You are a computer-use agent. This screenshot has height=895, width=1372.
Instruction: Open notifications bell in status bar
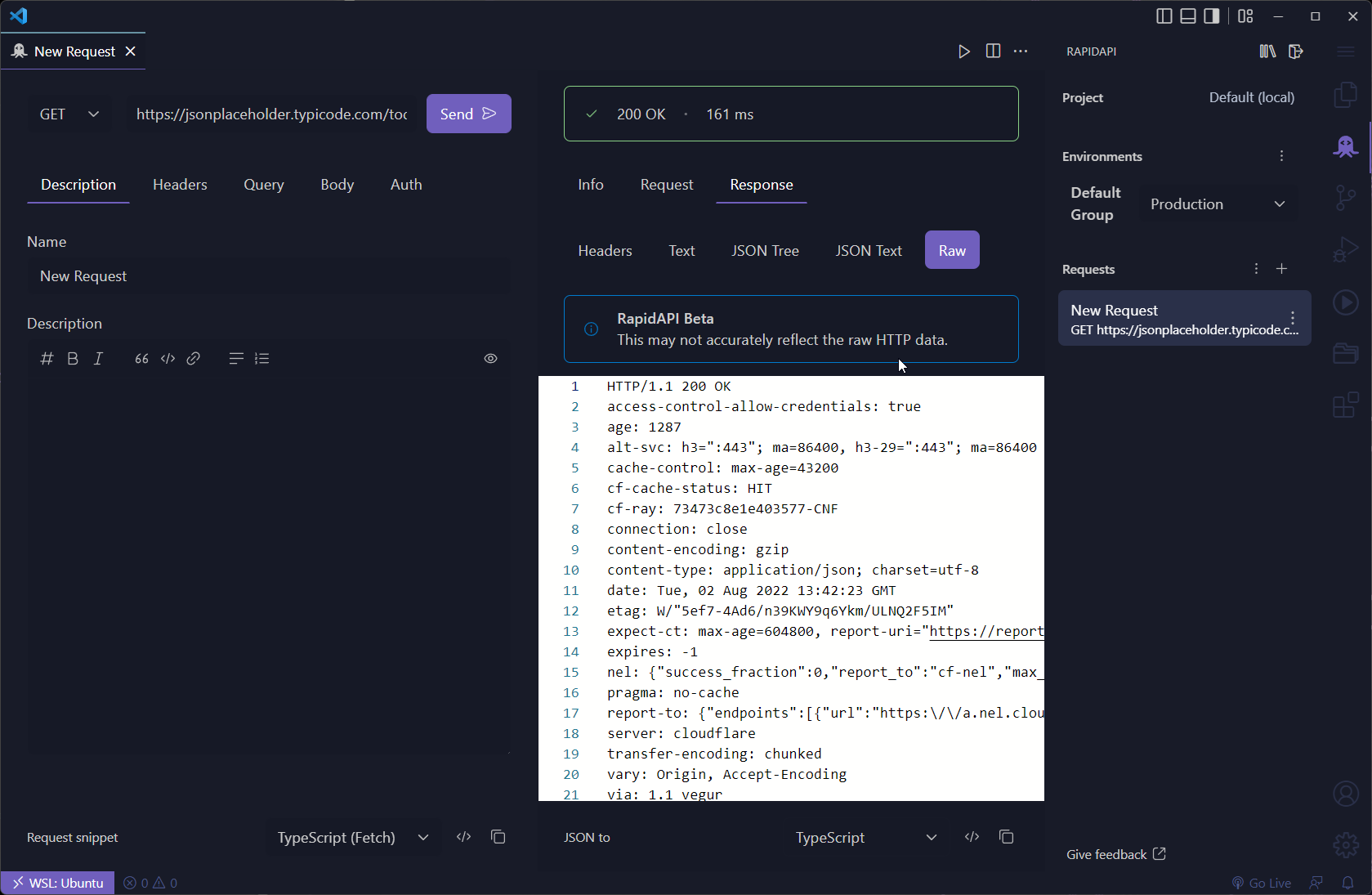pos(1347,883)
